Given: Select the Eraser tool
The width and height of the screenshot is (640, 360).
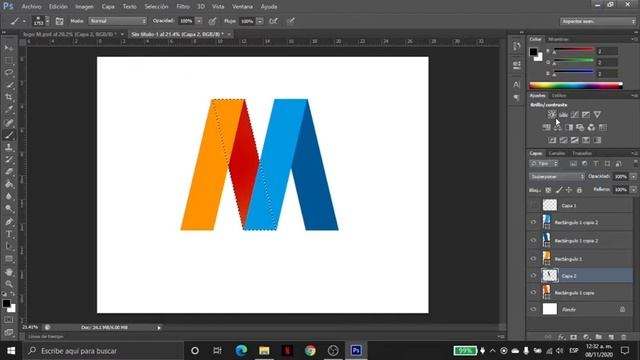Looking at the screenshot, I should tap(9, 172).
